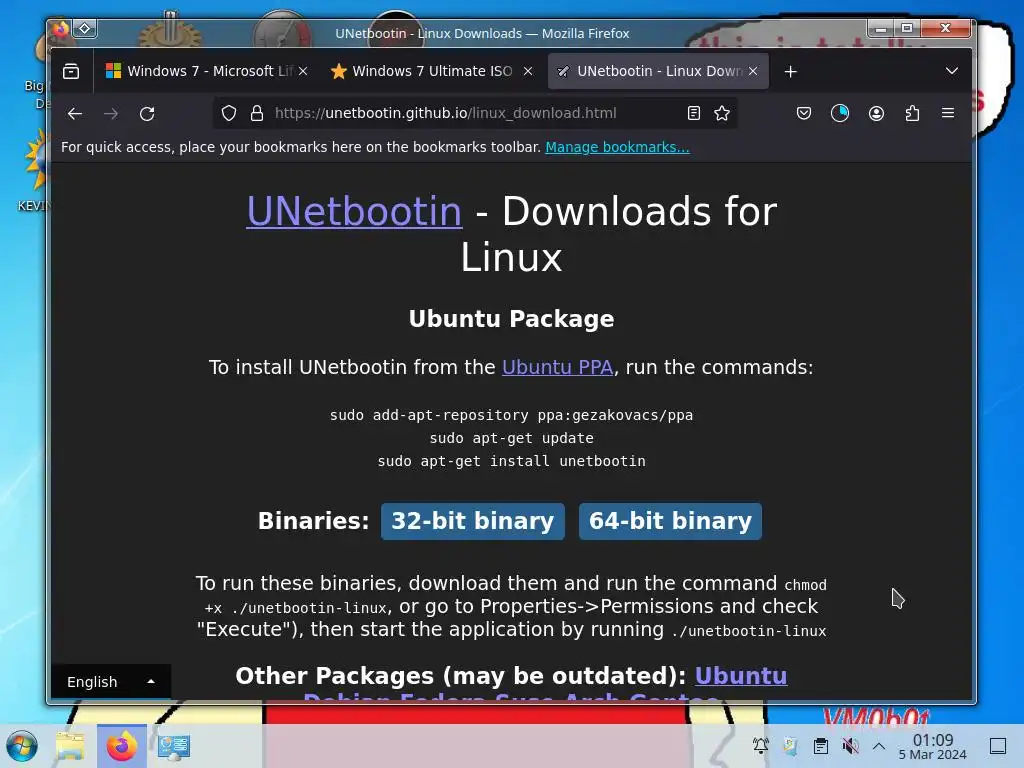Open the English language dropdown
1024x768 pixels.
tap(110, 682)
